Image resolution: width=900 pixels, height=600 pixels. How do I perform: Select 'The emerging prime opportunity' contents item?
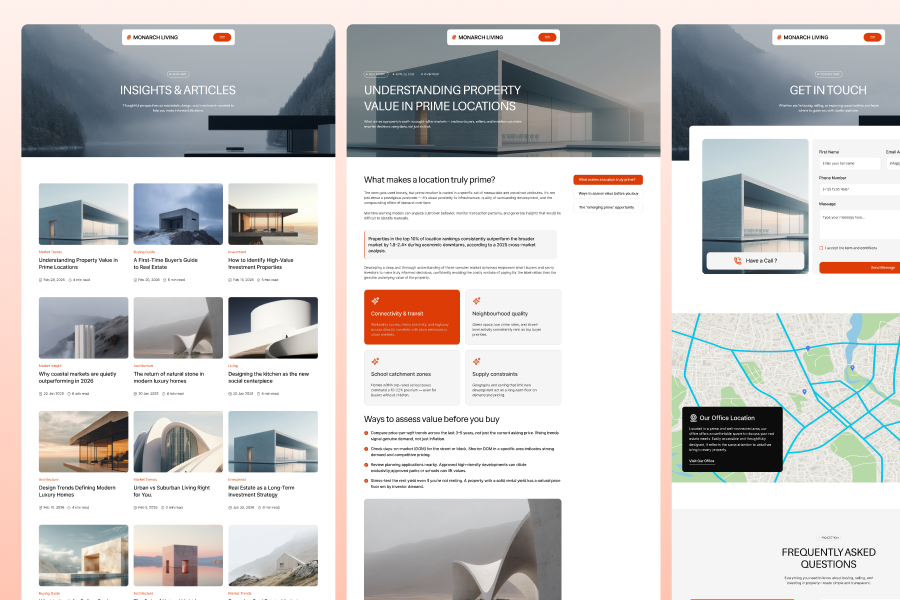pos(608,207)
